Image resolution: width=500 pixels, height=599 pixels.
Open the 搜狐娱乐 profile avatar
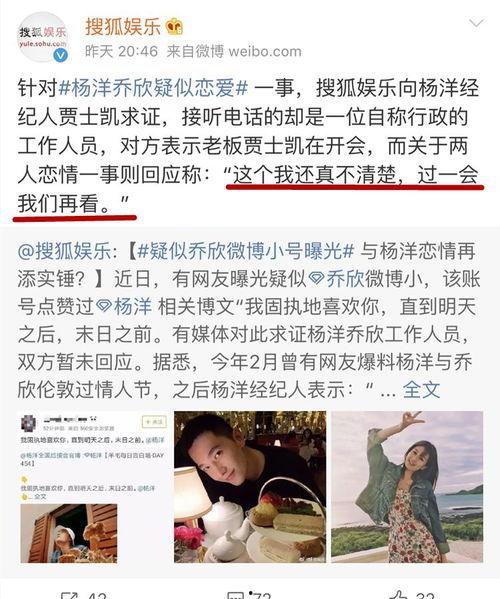point(43,37)
